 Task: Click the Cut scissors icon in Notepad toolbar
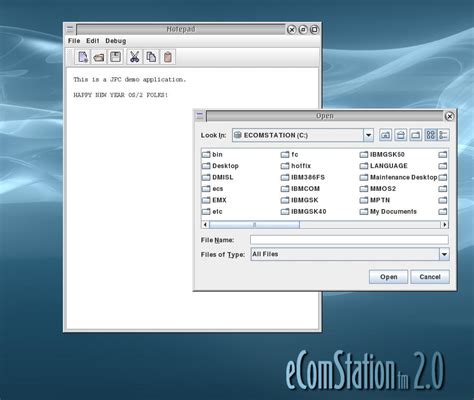(134, 57)
